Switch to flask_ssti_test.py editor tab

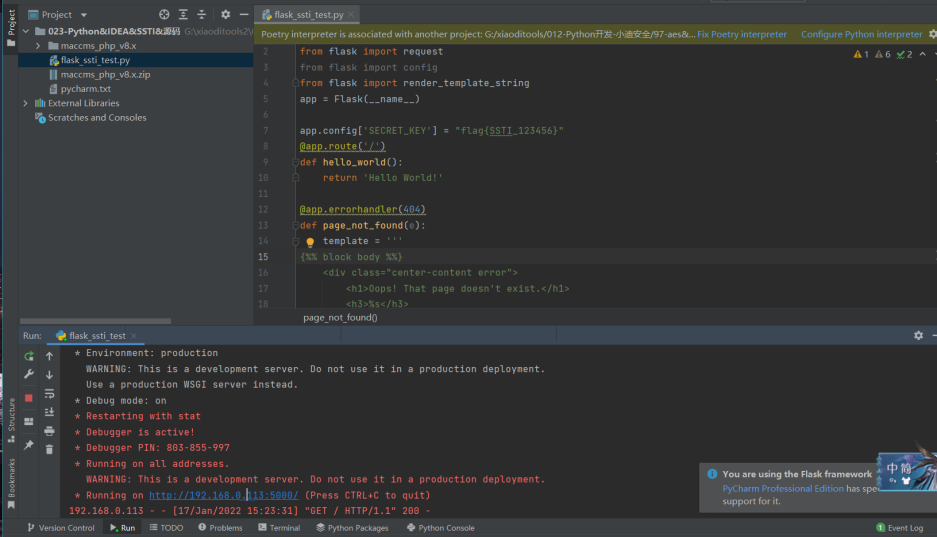coord(308,14)
